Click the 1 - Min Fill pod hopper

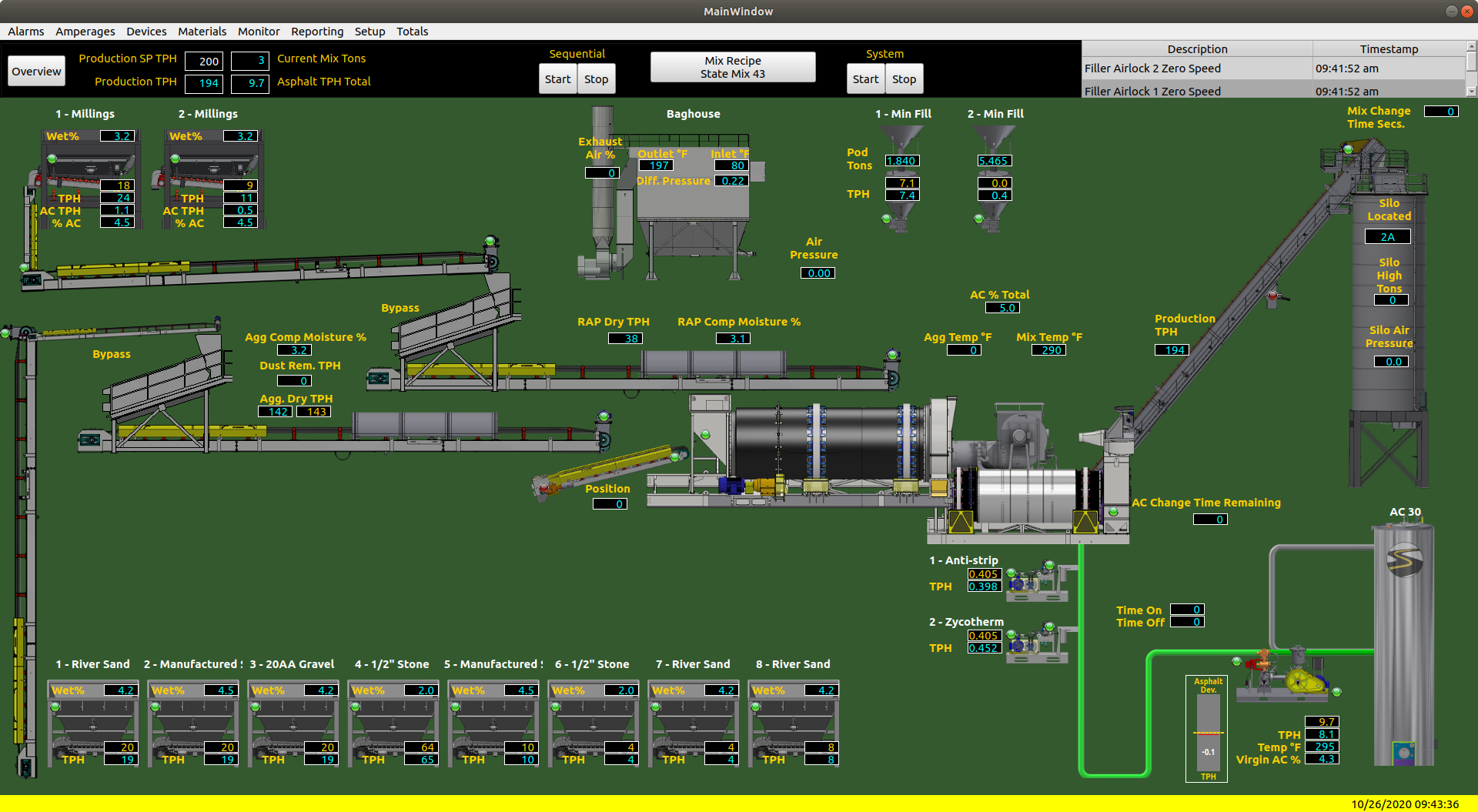(x=901, y=177)
